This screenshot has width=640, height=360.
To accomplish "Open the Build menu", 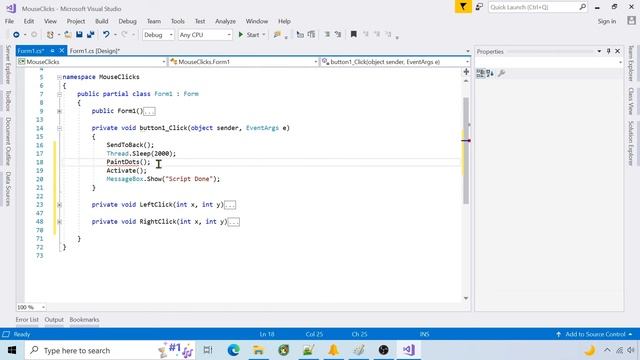I will (102, 21).
